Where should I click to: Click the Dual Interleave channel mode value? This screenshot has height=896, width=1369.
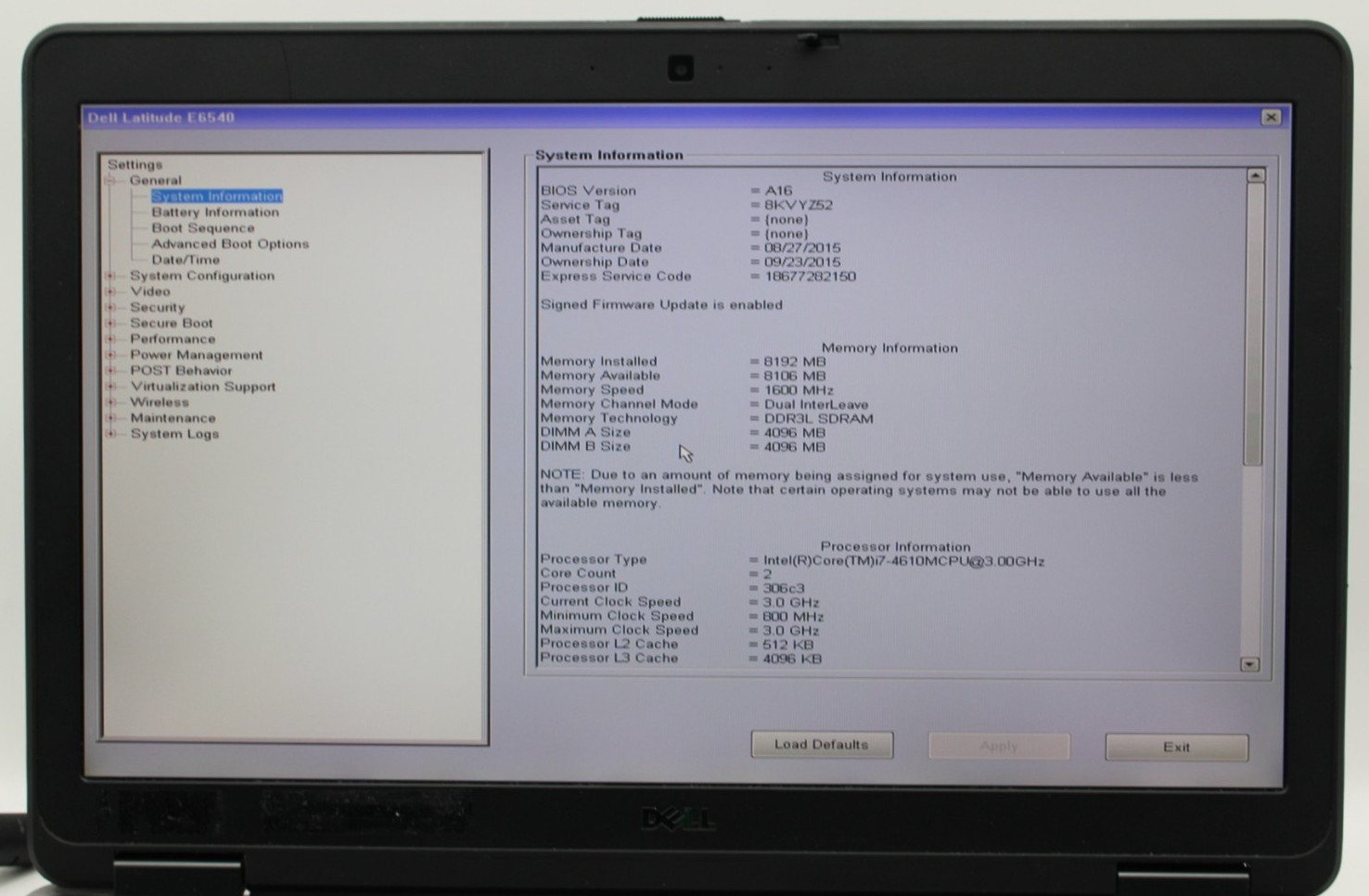click(x=816, y=404)
